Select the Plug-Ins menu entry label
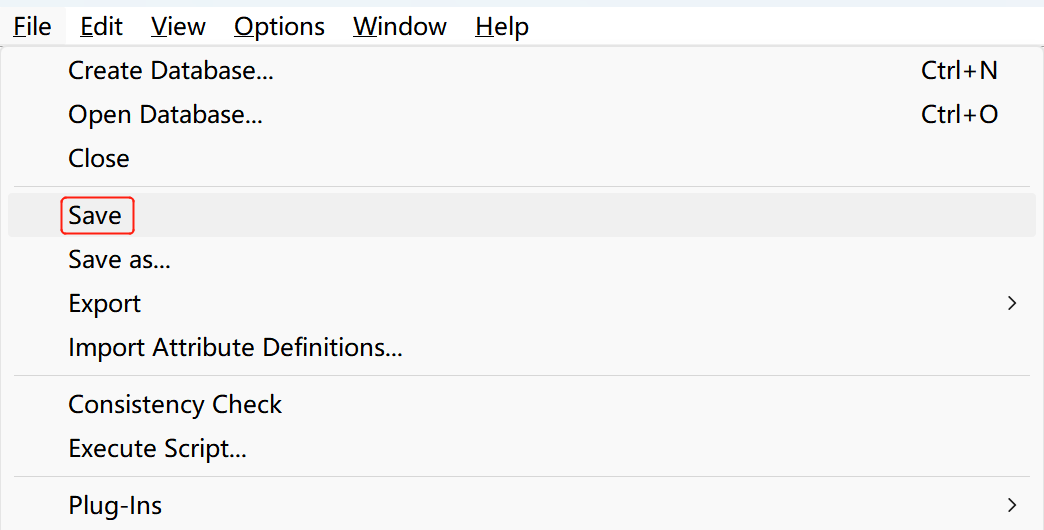Image resolution: width=1044 pixels, height=530 pixels. [115, 506]
